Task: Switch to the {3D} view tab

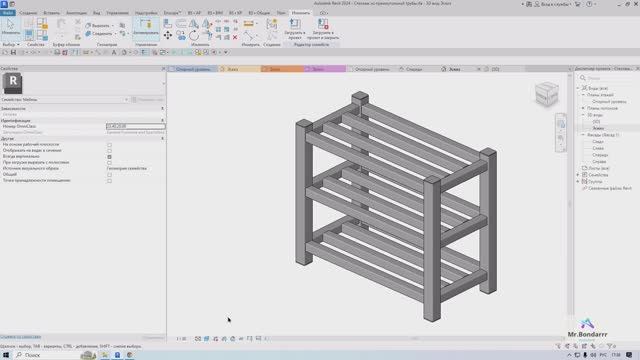Action: click(x=495, y=69)
